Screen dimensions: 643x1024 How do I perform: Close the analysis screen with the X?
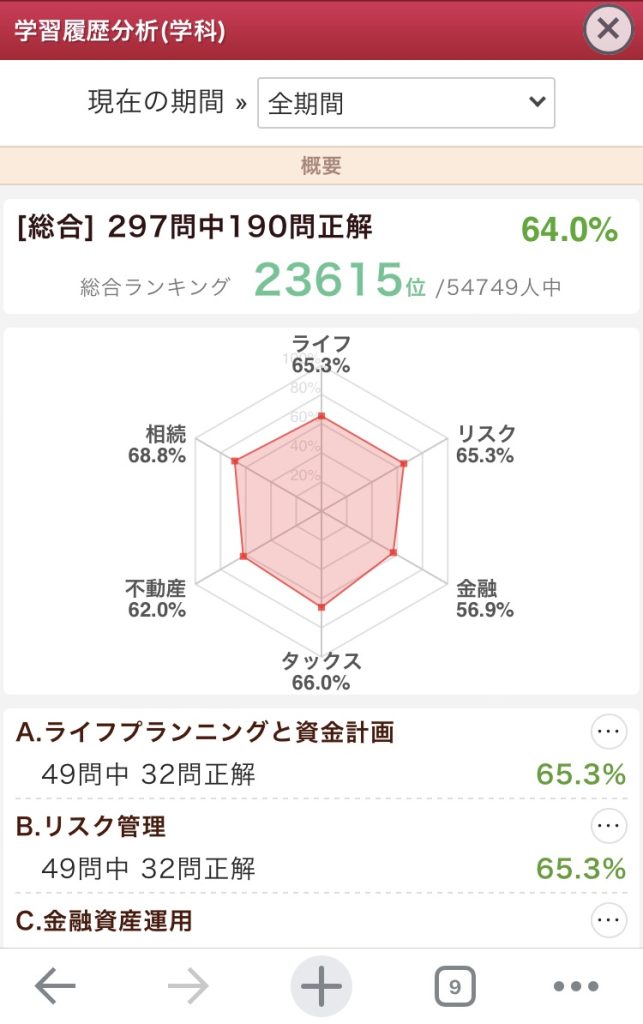(608, 29)
